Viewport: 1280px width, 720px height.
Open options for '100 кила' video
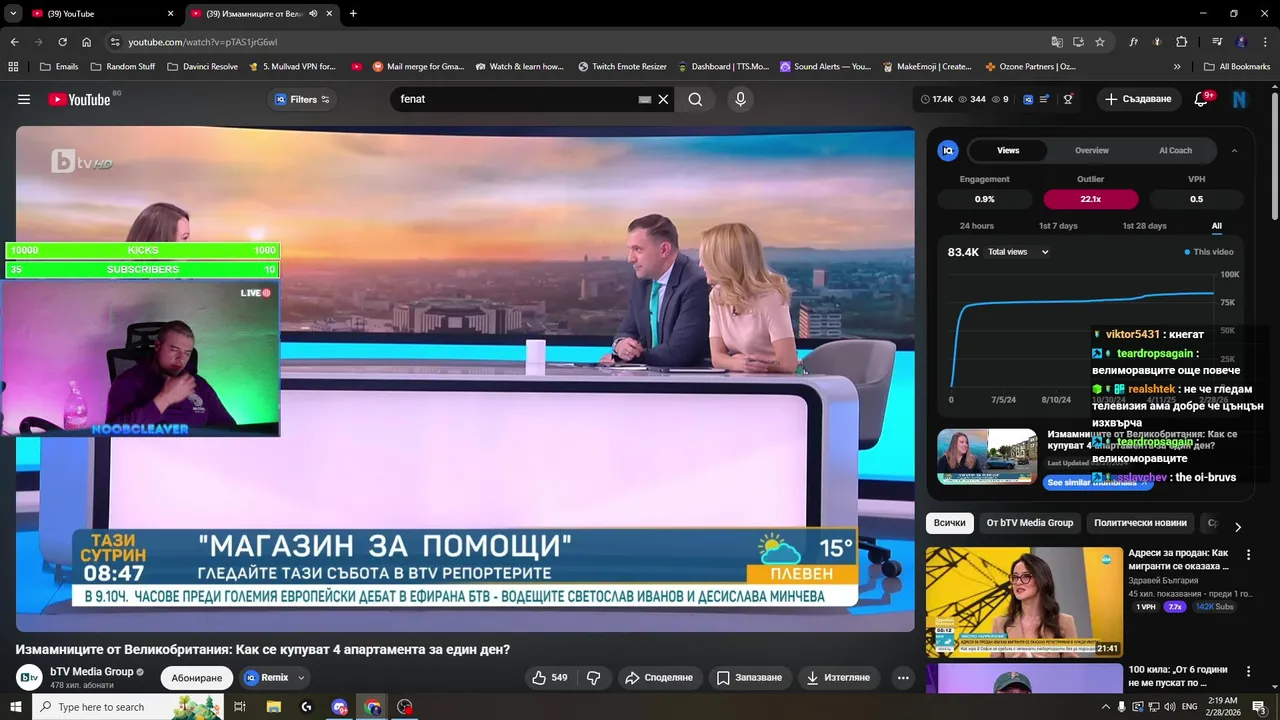click(1248, 671)
